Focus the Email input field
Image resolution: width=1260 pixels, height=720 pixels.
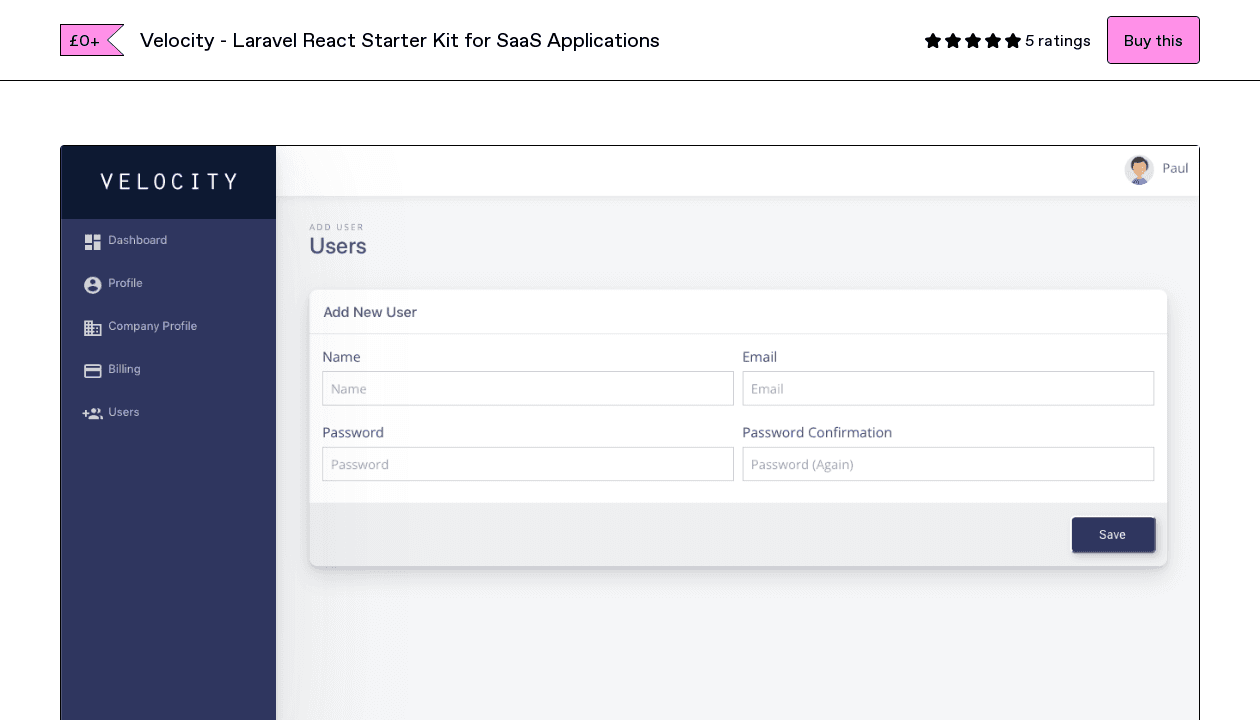click(x=948, y=388)
